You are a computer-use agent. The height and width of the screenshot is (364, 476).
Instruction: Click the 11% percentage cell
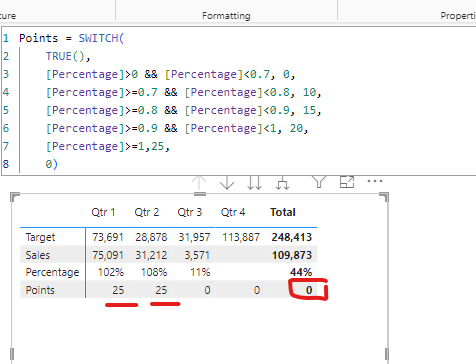(200, 272)
